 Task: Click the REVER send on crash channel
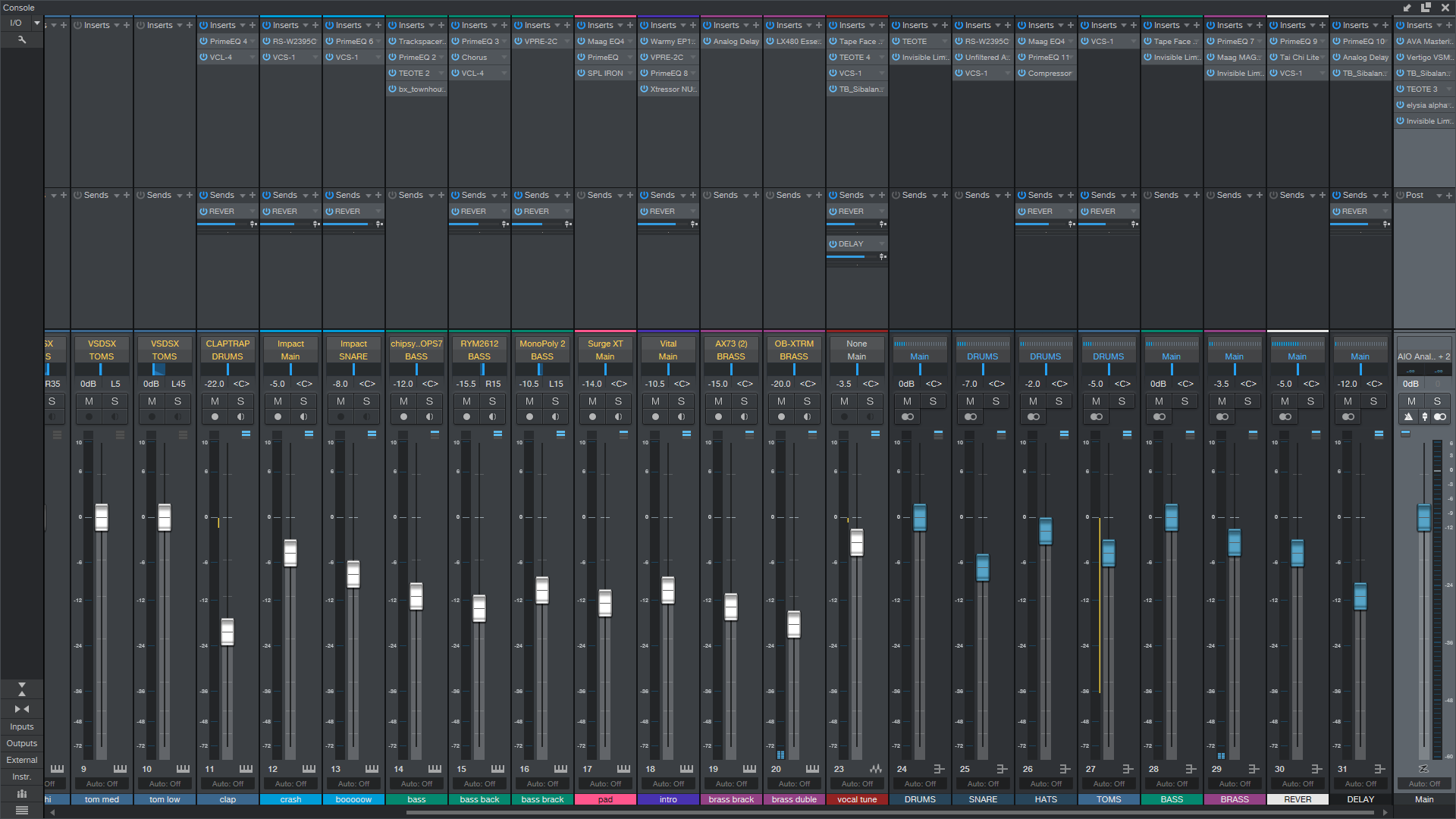[285, 212]
